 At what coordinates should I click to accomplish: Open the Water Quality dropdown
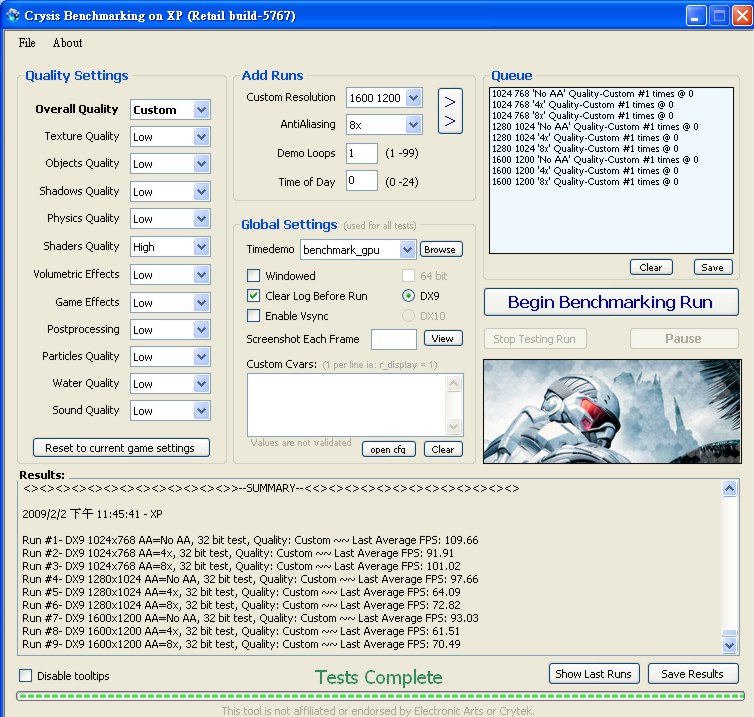(201, 384)
